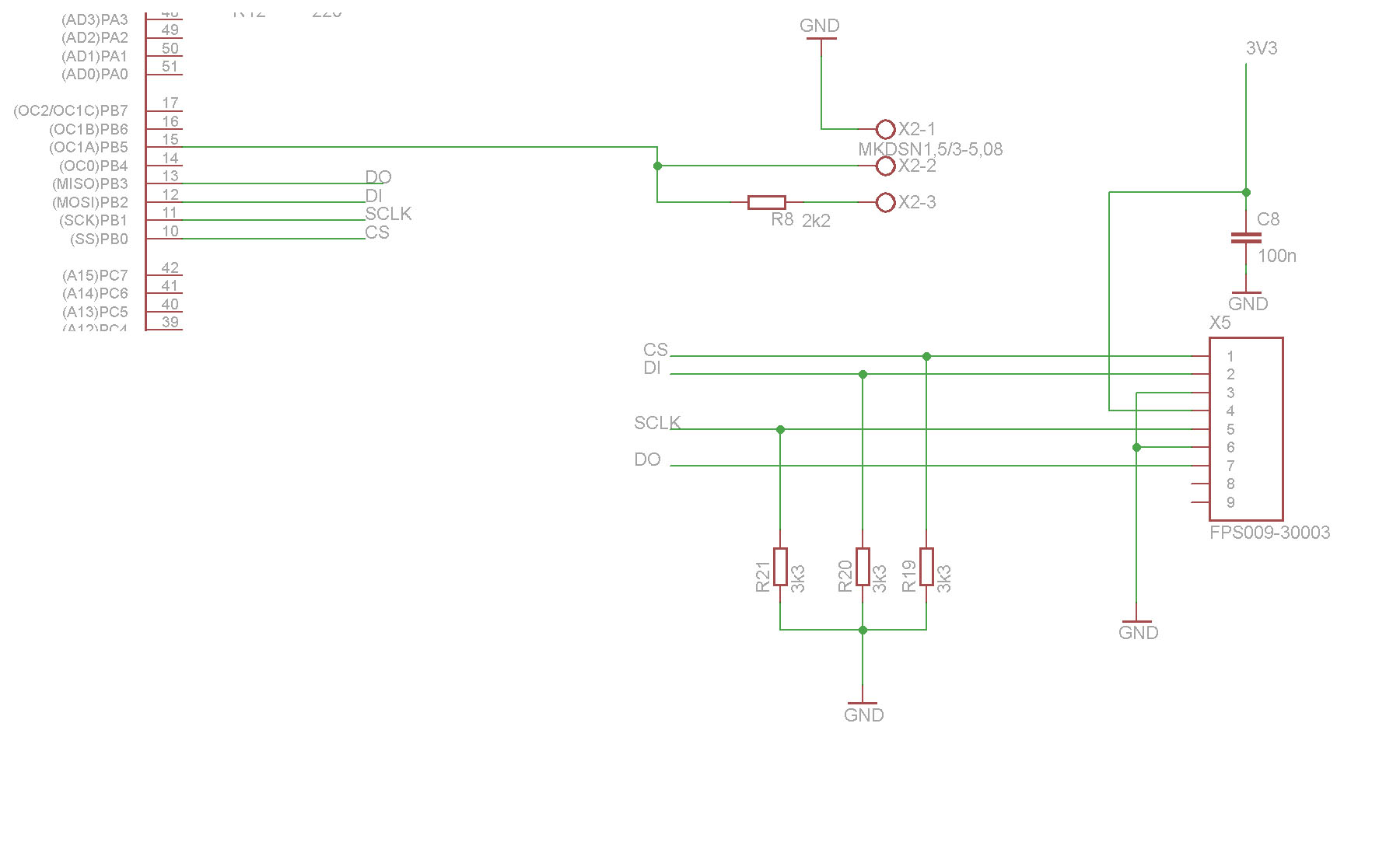Select the GND label under the X5 ground wire

(1139, 633)
